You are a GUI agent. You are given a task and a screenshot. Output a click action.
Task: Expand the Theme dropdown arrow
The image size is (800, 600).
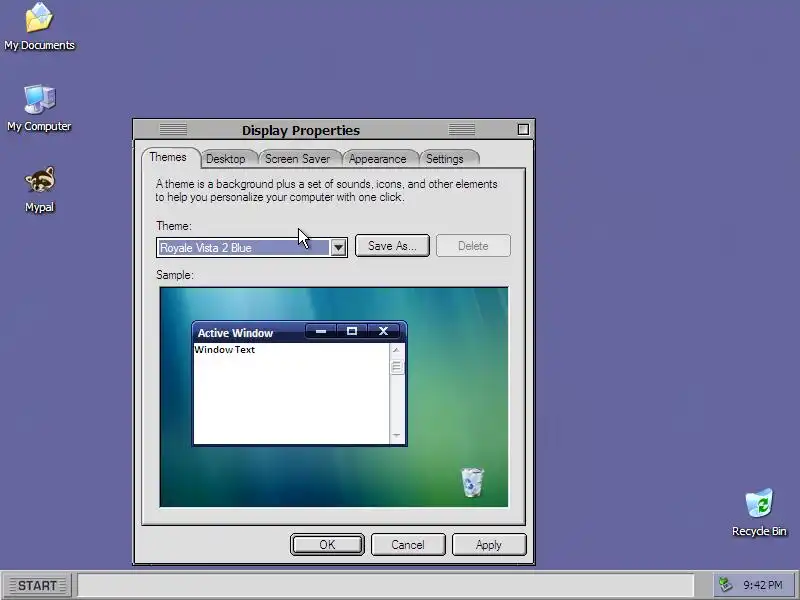338,248
